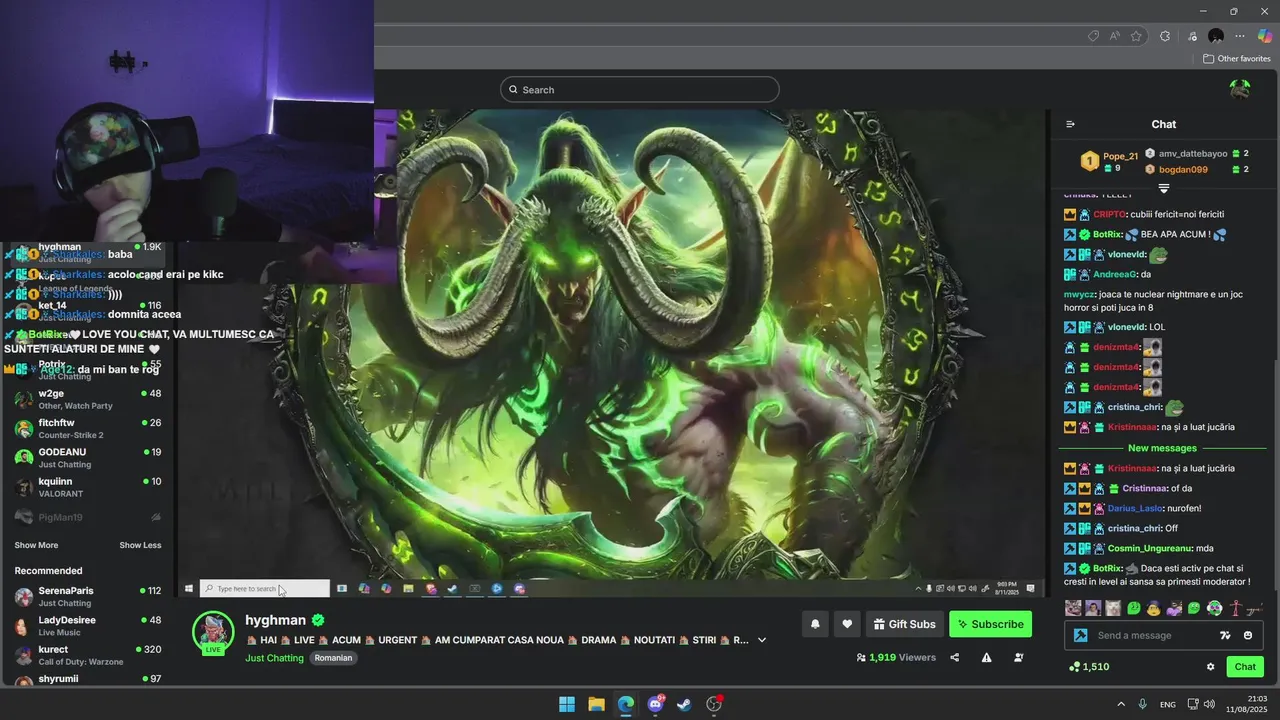Click Show Less in the following list
This screenshot has width=1280, height=720.
[x=140, y=545]
